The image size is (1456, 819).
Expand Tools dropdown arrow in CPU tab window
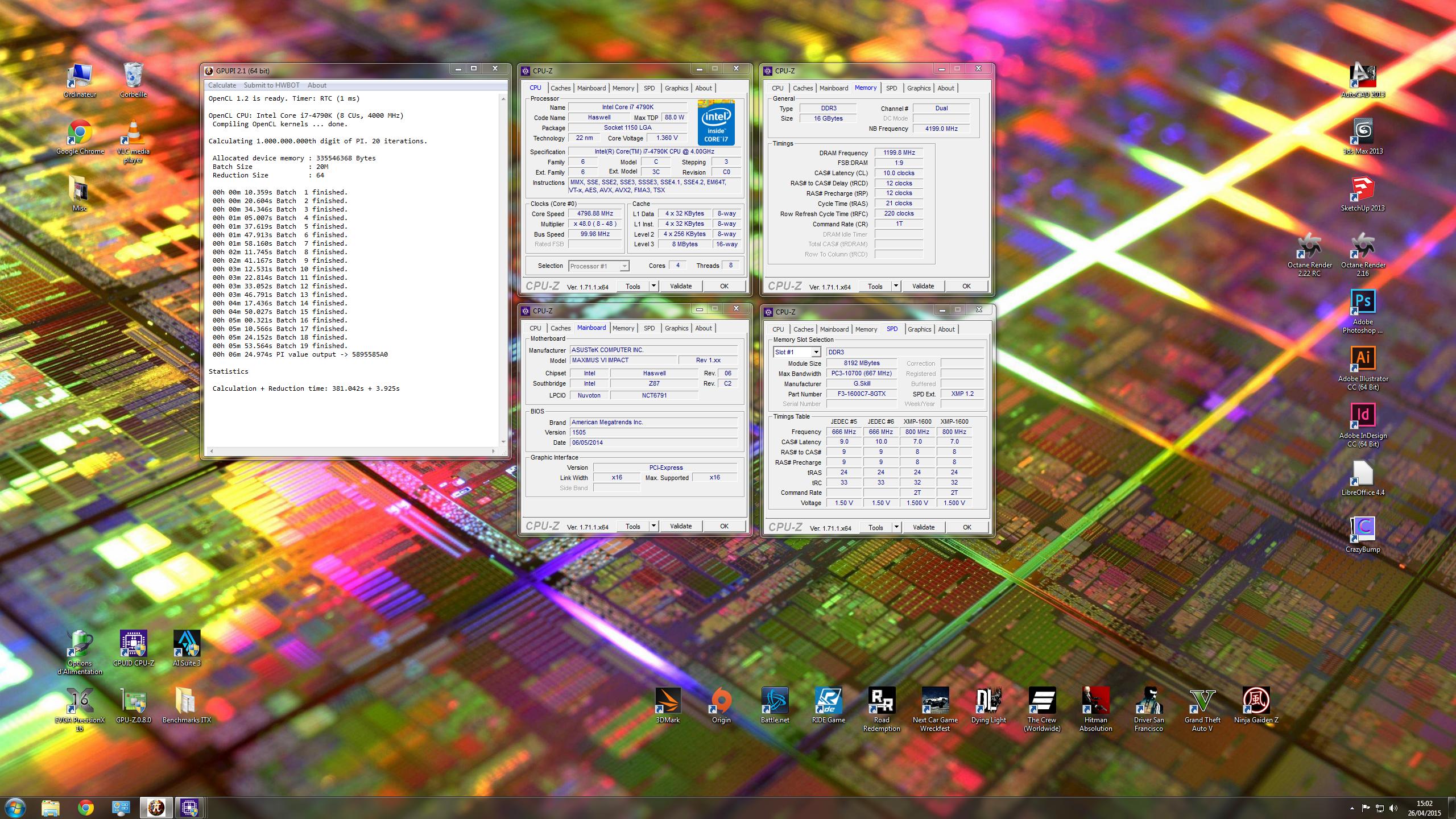click(653, 286)
